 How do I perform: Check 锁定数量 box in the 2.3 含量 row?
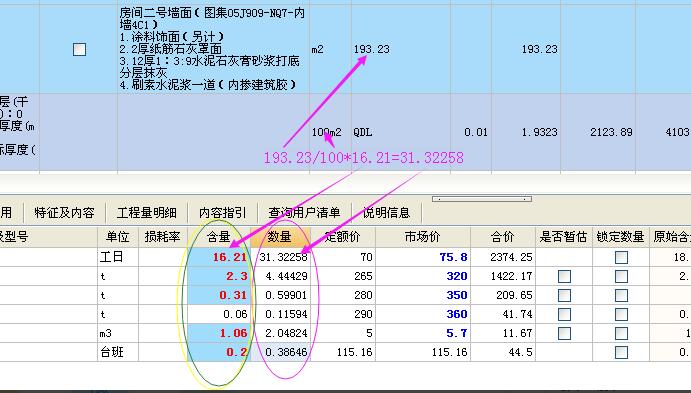click(x=621, y=277)
